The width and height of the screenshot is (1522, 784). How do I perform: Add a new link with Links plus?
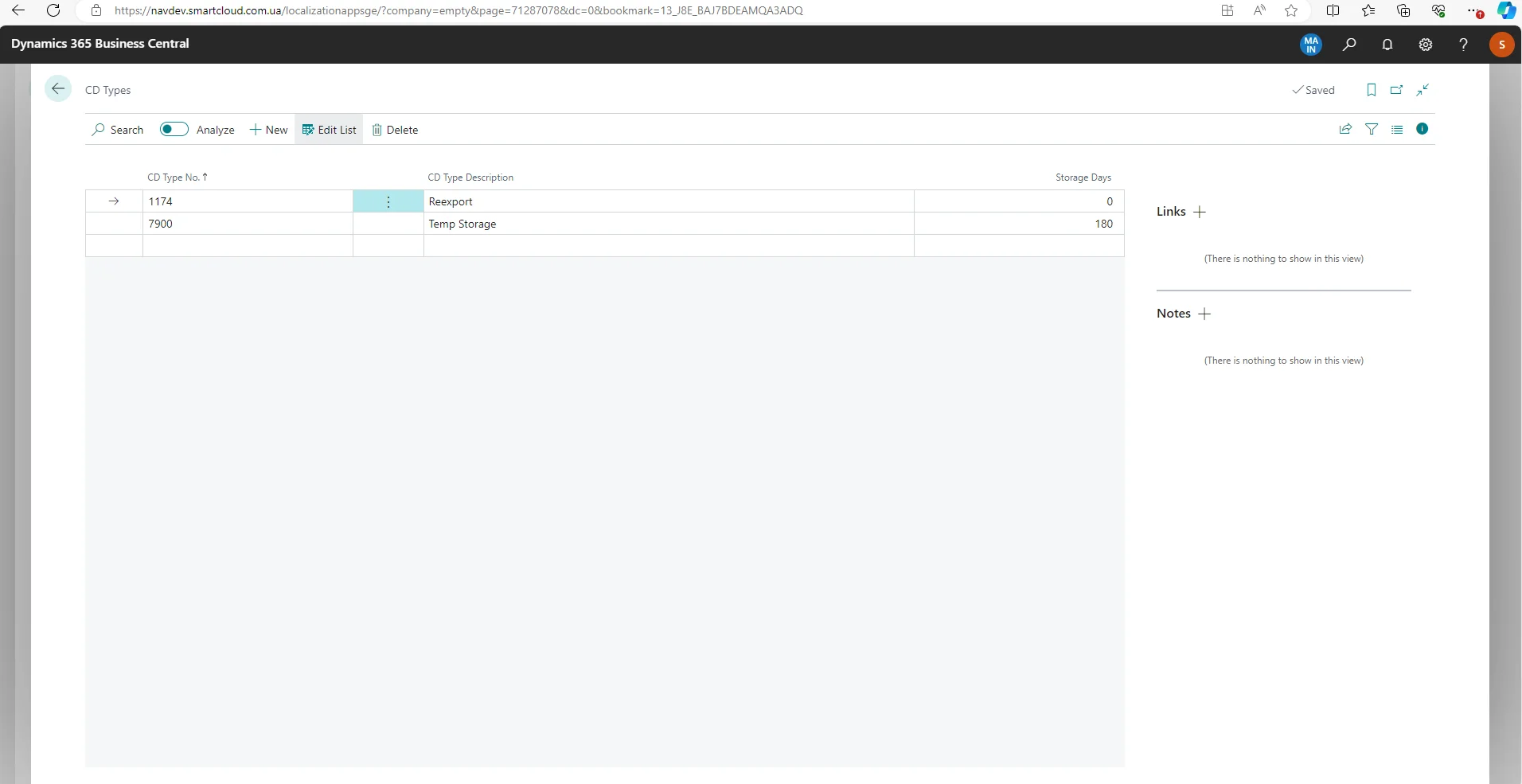[1200, 212]
